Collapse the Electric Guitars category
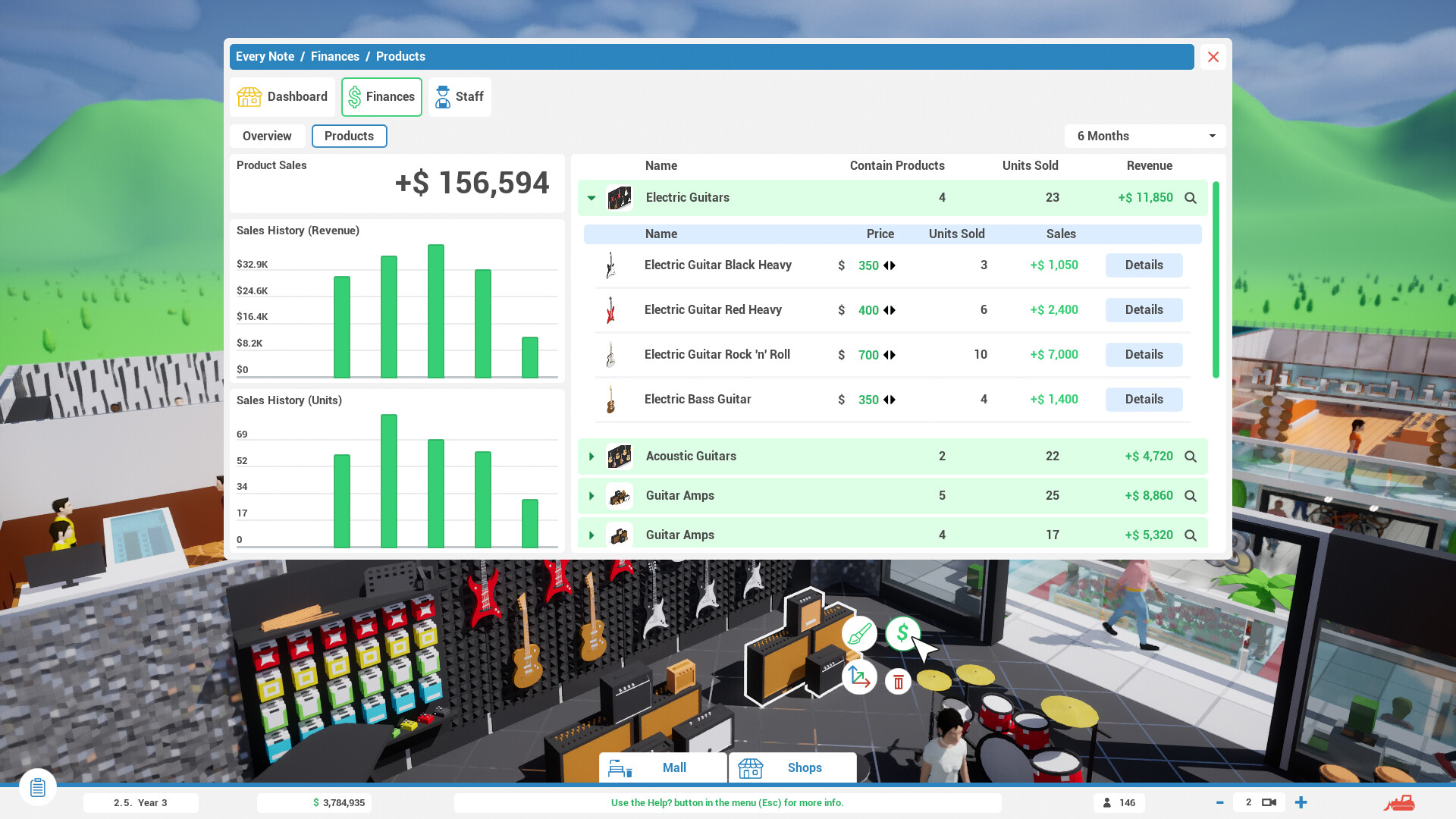 (591, 197)
